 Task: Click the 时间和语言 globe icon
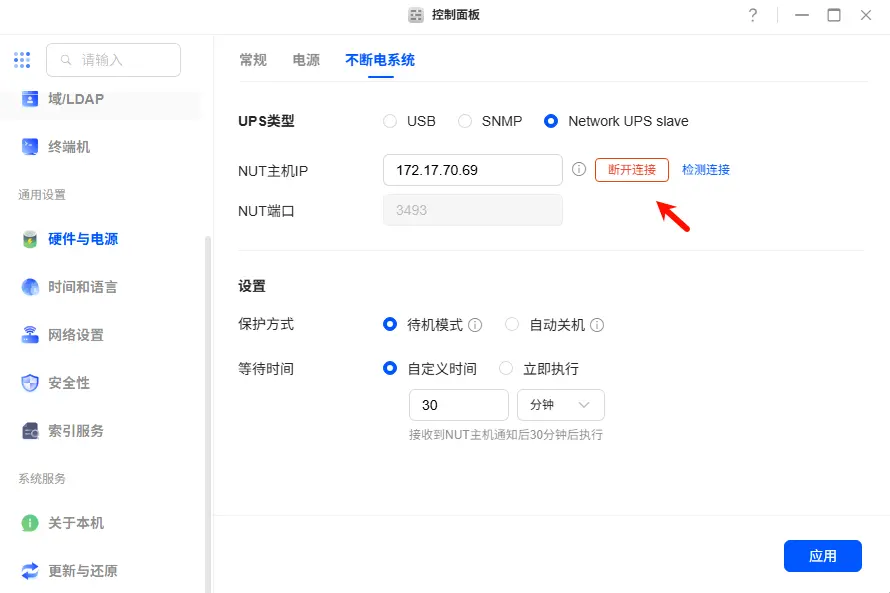[x=30, y=287]
